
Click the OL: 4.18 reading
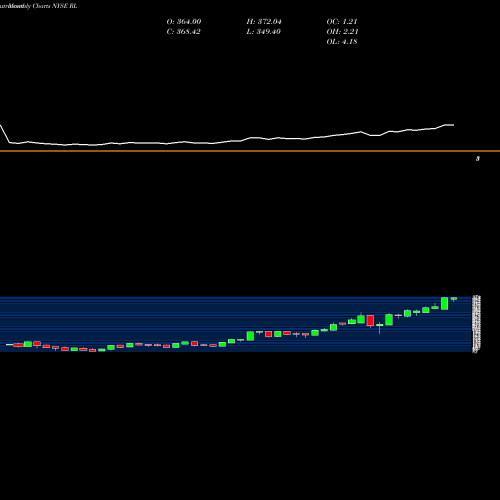342,42
